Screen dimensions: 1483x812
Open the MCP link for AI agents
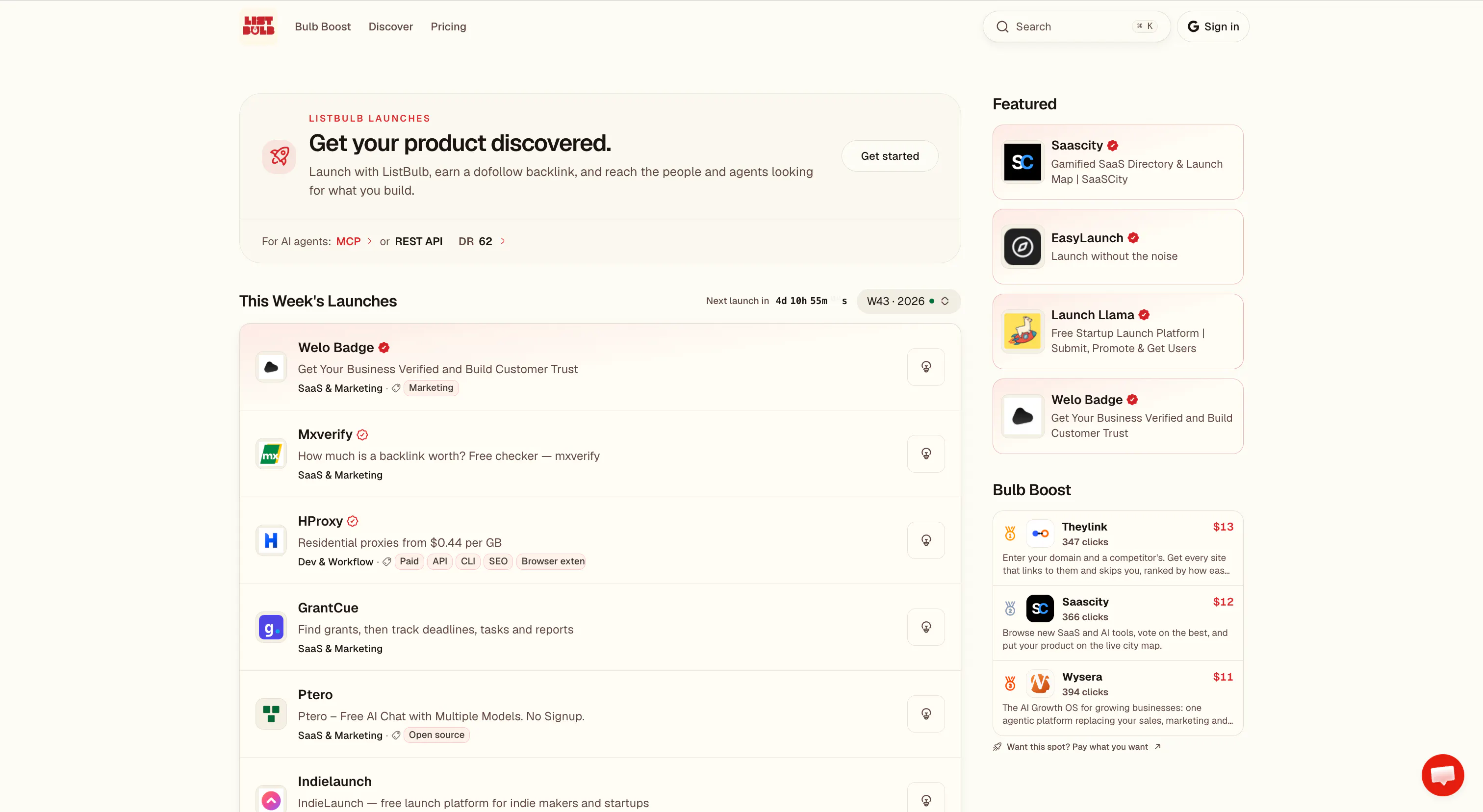click(348, 241)
